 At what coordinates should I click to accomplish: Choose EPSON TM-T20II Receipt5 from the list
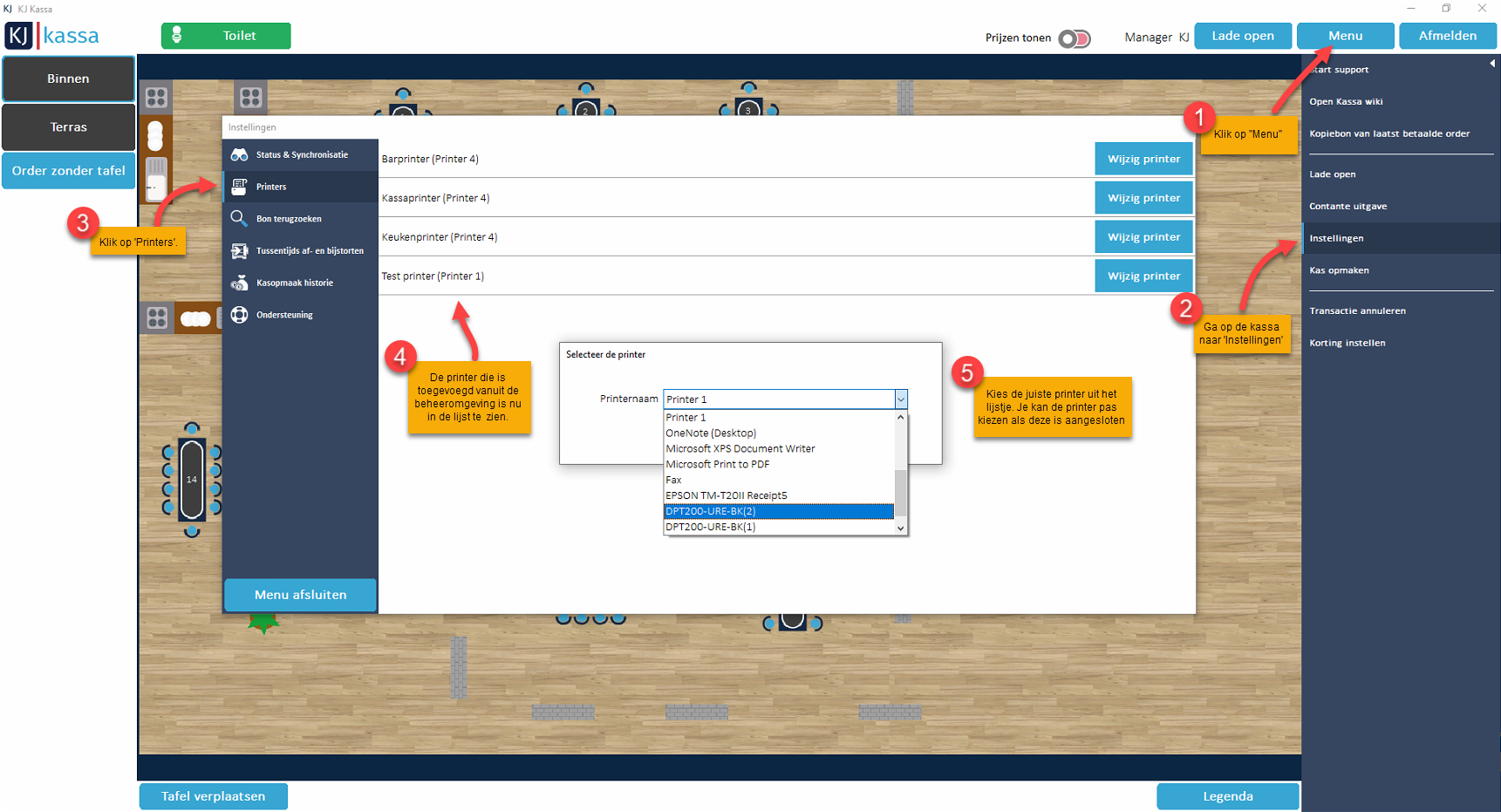727,495
